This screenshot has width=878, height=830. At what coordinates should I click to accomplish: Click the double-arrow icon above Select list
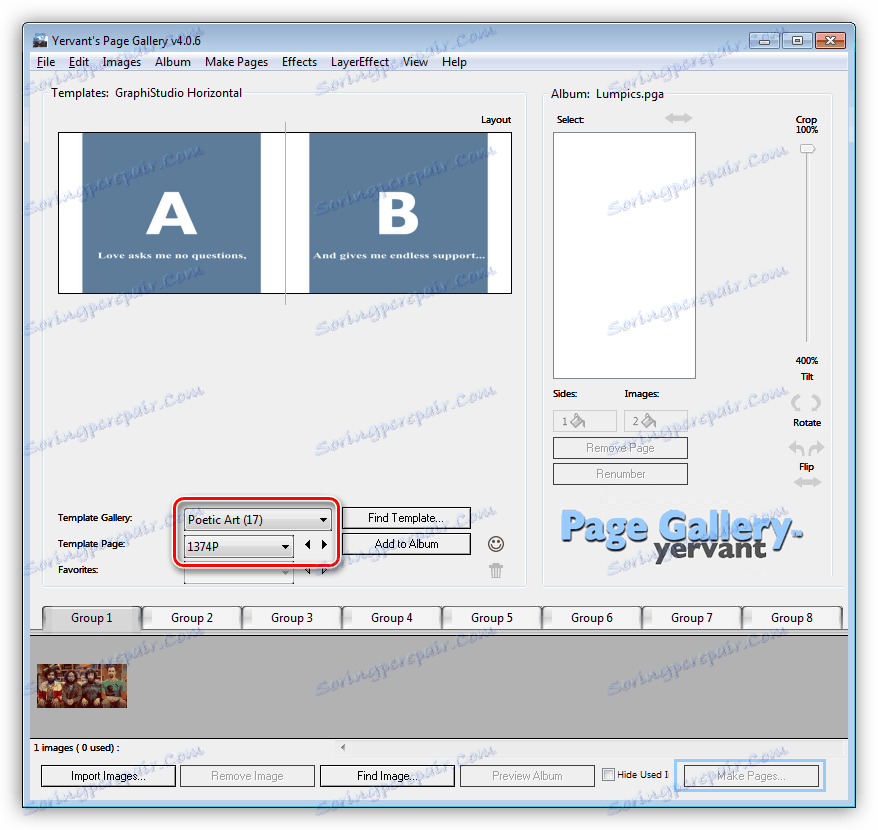678,118
